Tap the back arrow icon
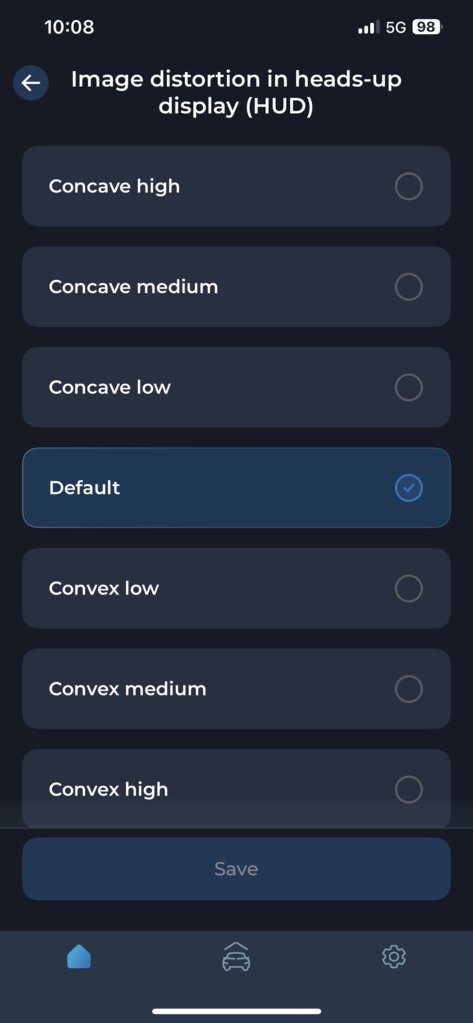 coord(31,83)
